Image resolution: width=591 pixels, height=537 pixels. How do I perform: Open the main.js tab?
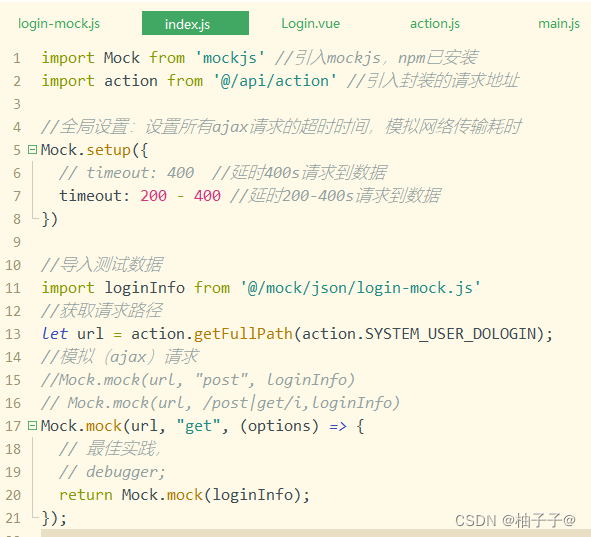pos(559,23)
